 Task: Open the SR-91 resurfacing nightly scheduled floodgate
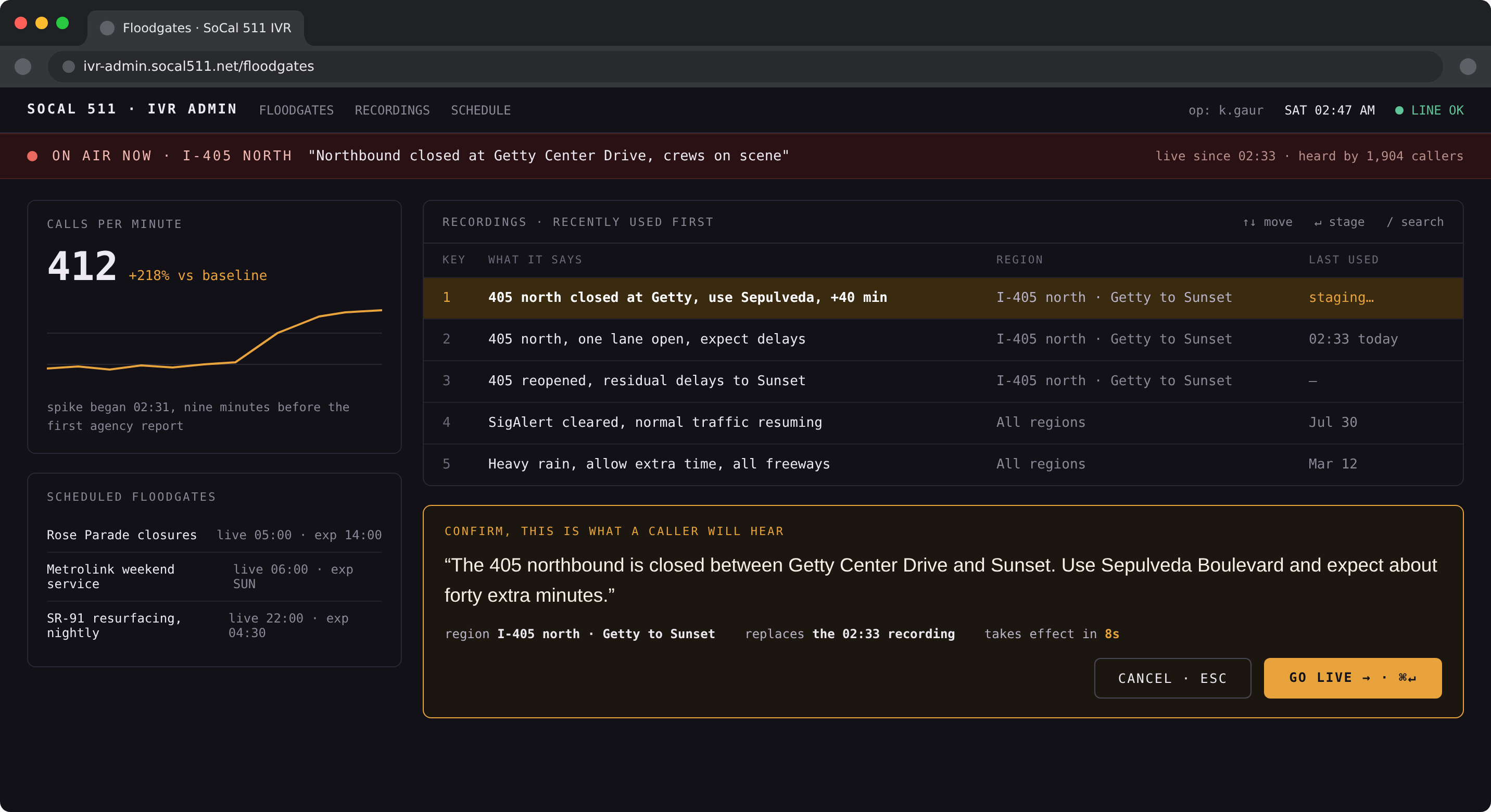tap(214, 626)
